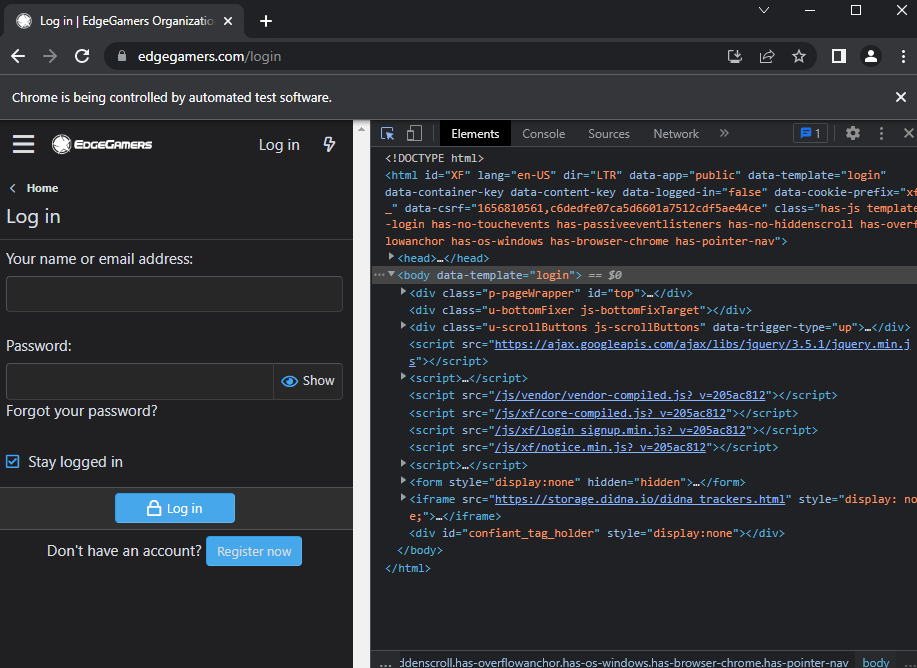Collapse the body data-template node

(x=391, y=274)
